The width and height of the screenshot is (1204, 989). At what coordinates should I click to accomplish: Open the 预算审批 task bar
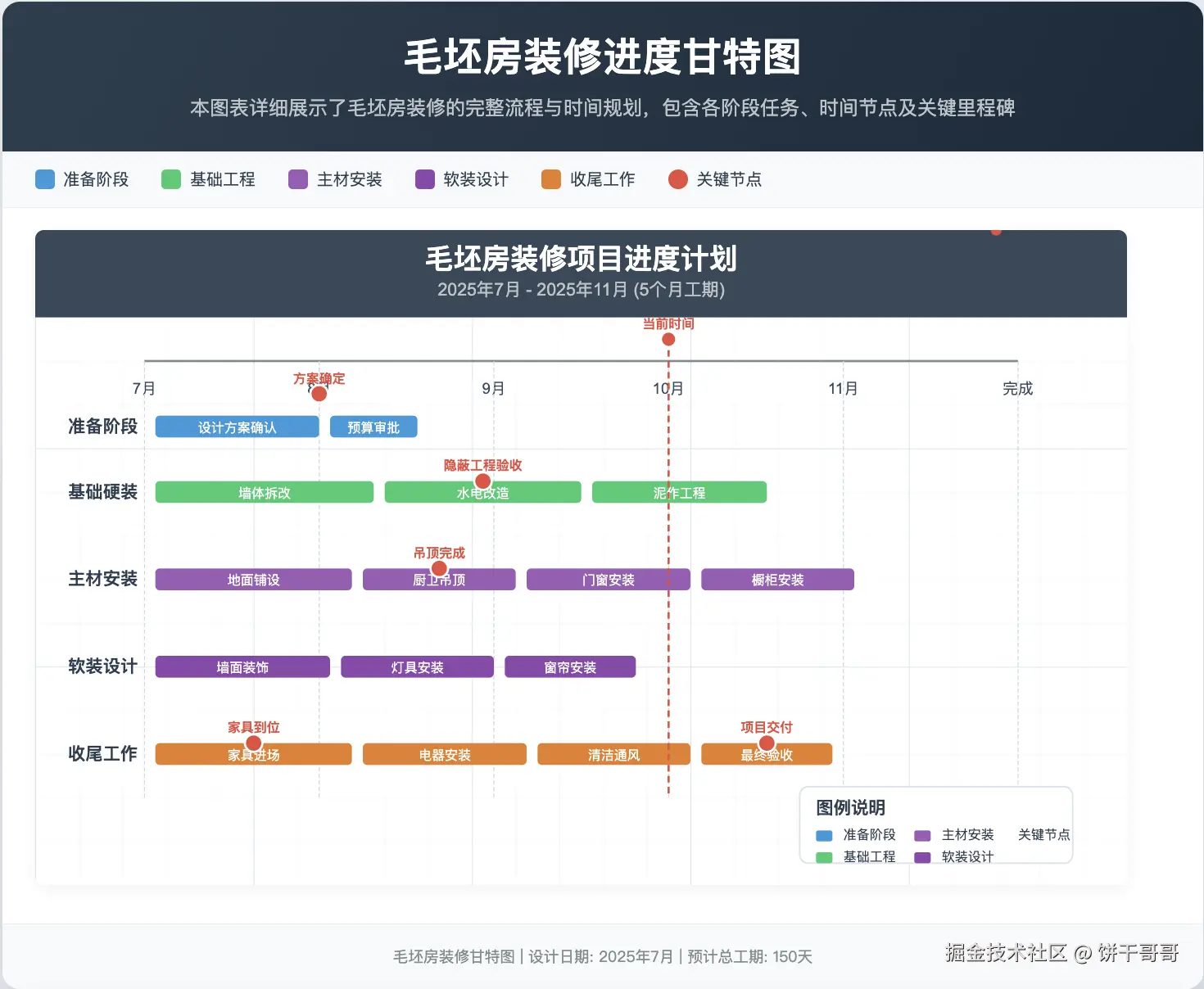coord(373,427)
